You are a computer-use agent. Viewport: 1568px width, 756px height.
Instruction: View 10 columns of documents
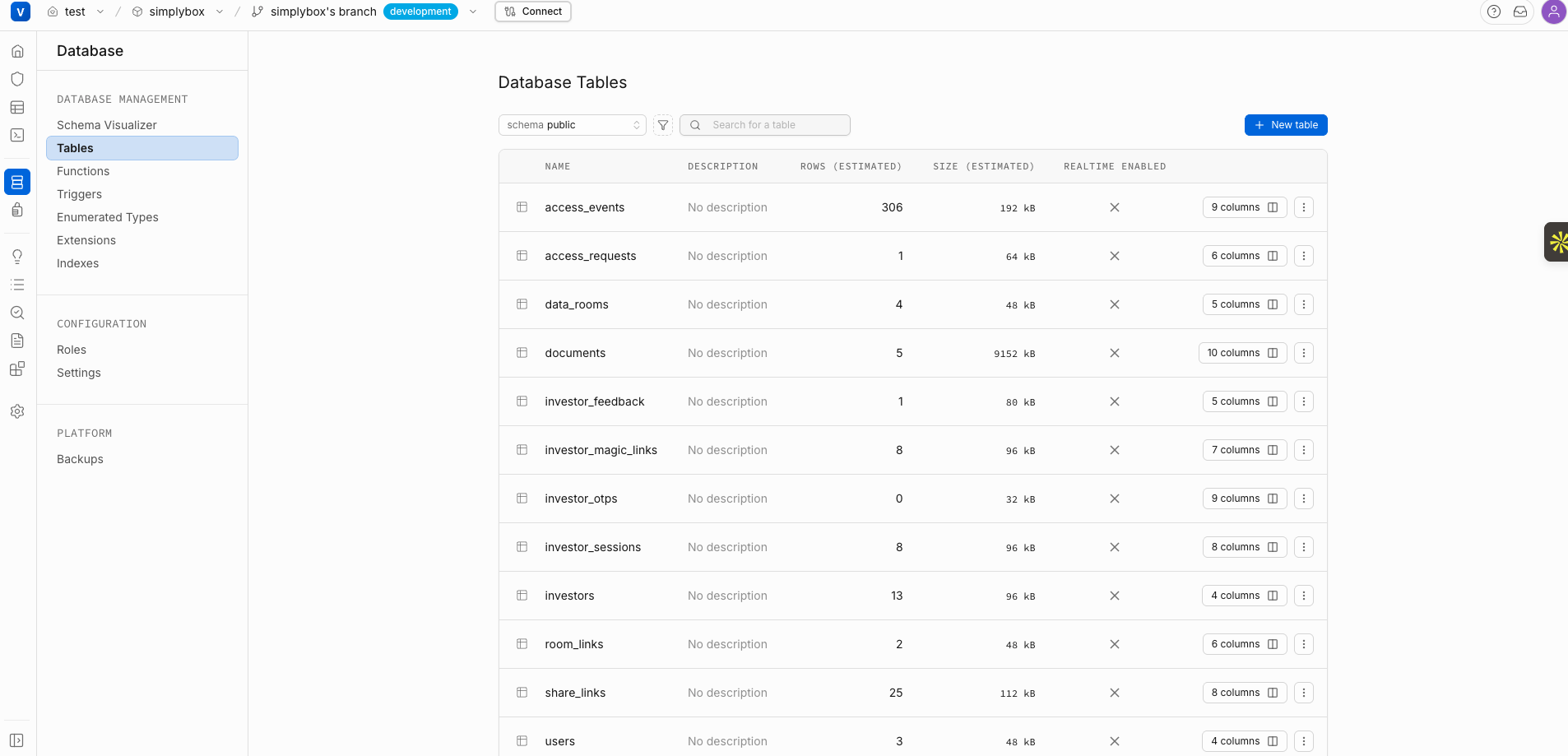pos(1242,353)
